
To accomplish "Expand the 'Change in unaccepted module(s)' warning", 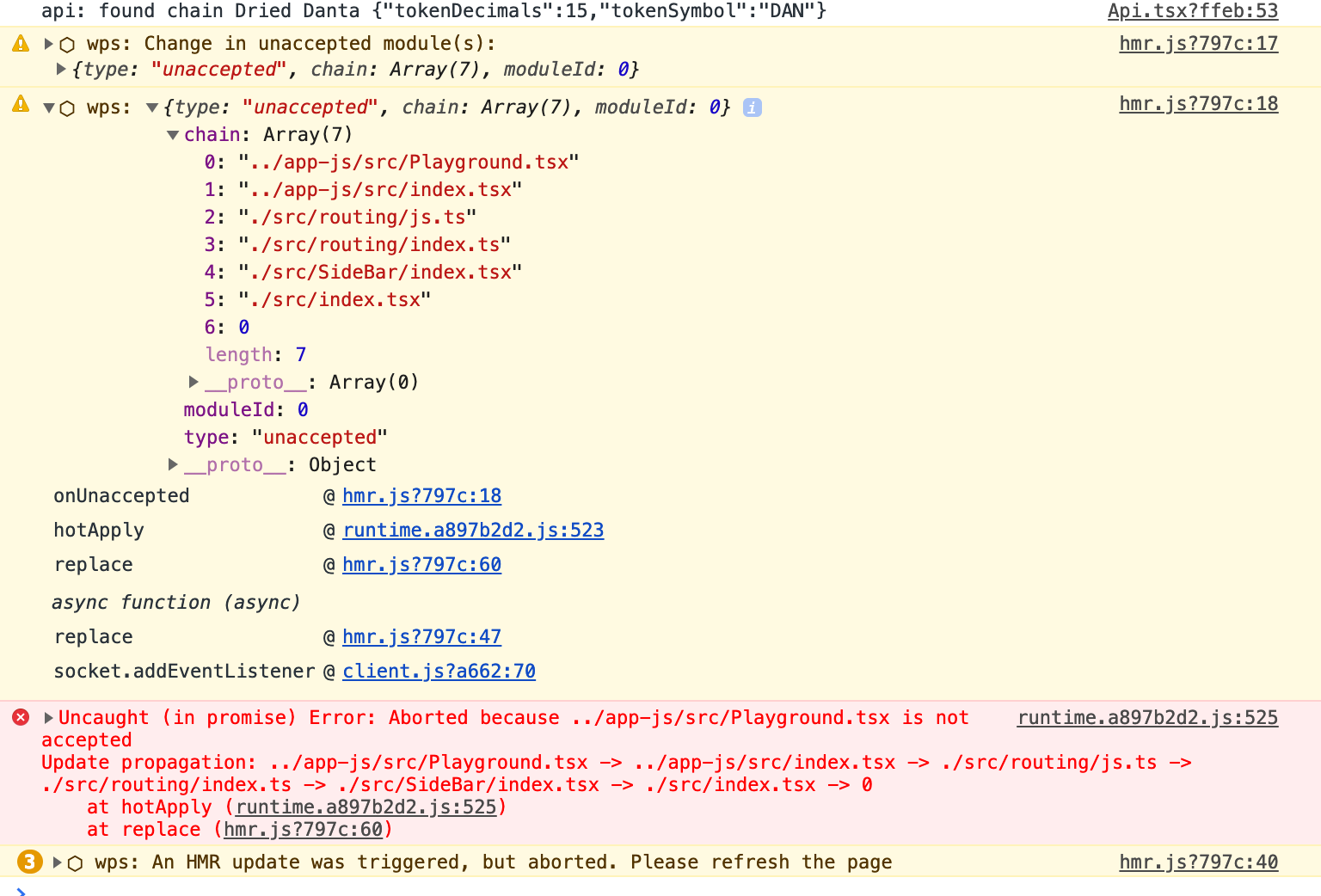I will pos(49,43).
